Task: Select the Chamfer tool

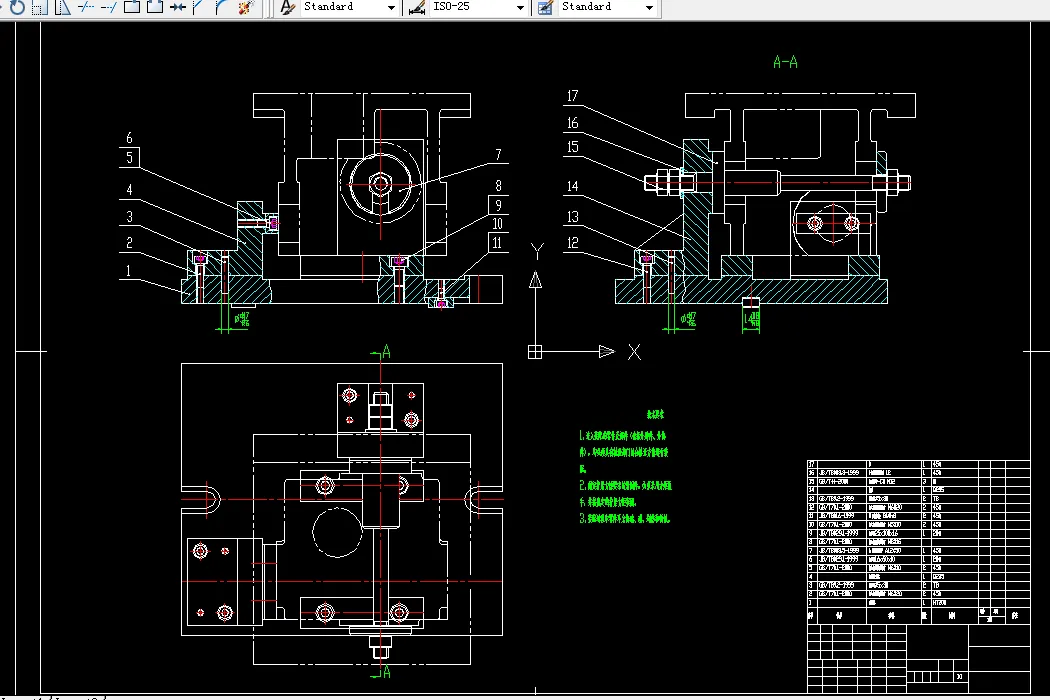Action: 199,7
